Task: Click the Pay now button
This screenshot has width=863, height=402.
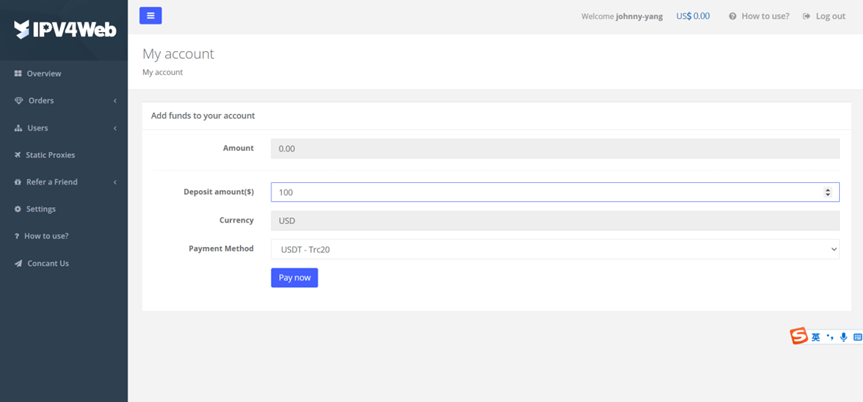Action: click(x=294, y=278)
